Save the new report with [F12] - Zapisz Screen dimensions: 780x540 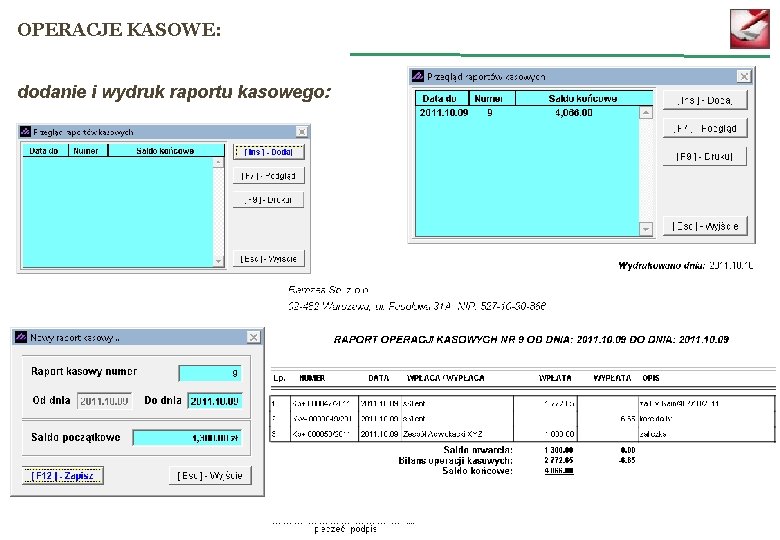click(x=63, y=475)
